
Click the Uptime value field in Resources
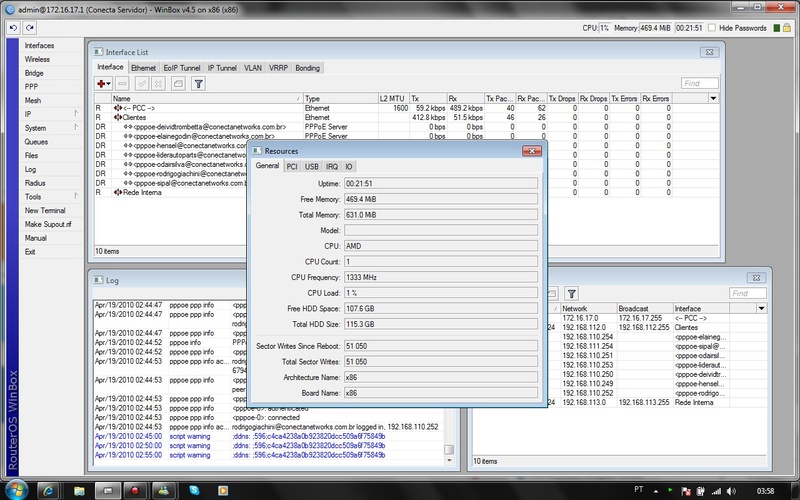(441, 183)
